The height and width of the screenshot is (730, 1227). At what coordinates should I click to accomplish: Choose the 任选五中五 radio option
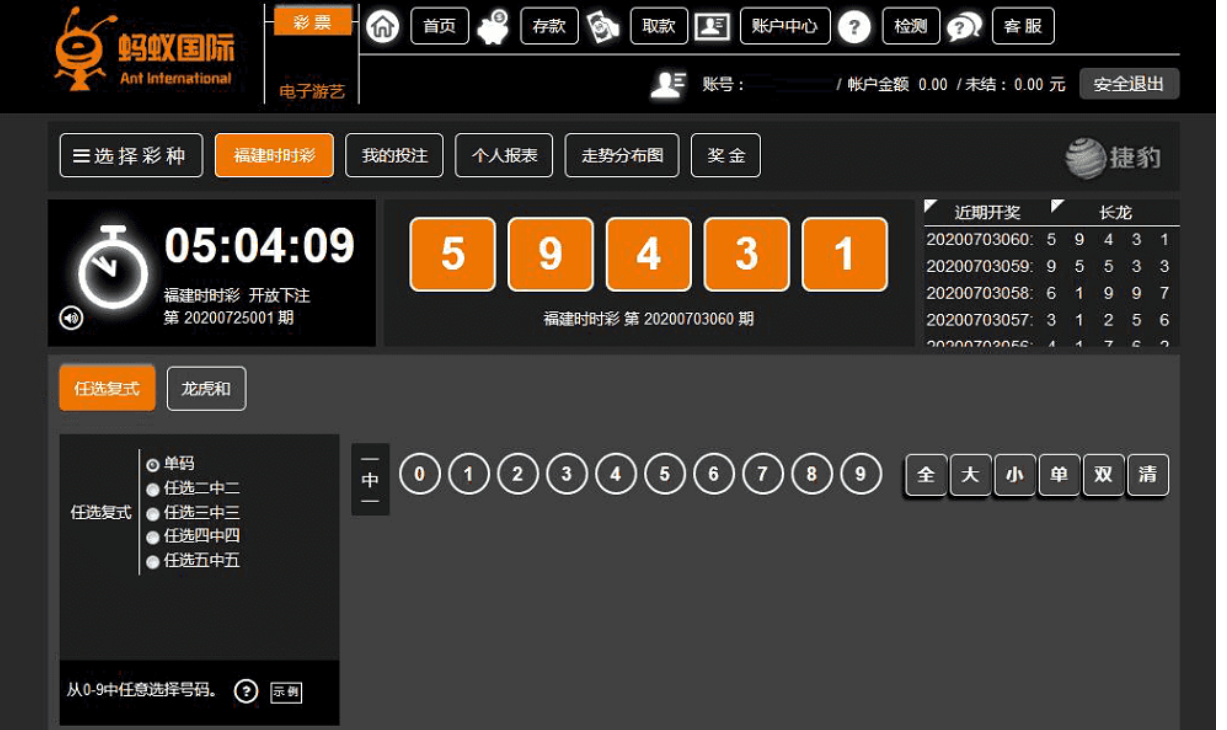[153, 562]
